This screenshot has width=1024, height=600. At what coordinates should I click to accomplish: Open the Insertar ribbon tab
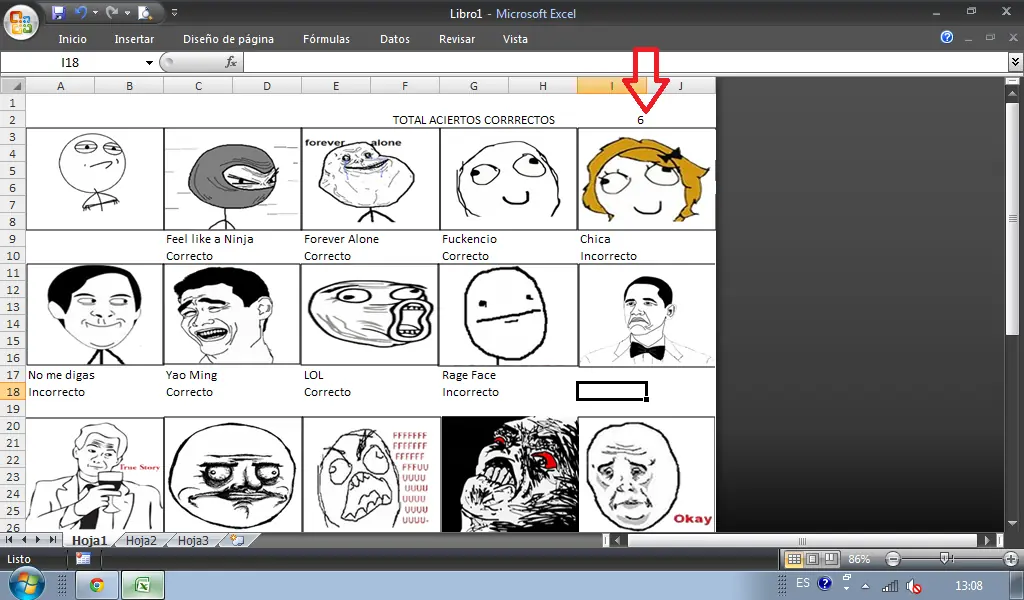pos(134,39)
